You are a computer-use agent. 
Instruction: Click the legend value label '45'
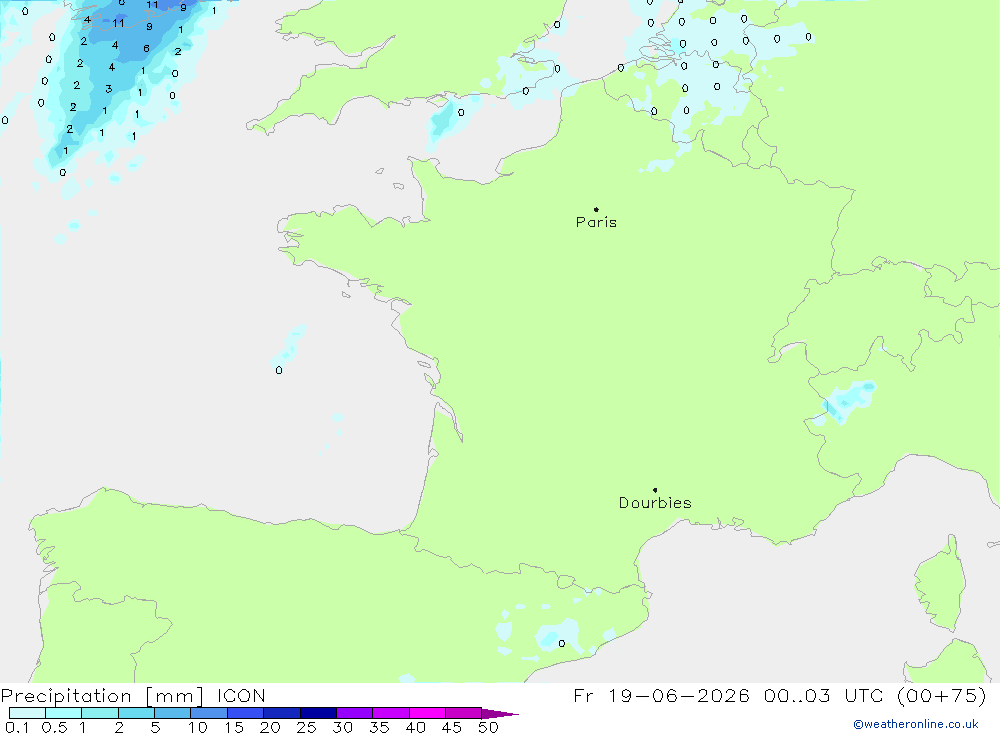452,727
